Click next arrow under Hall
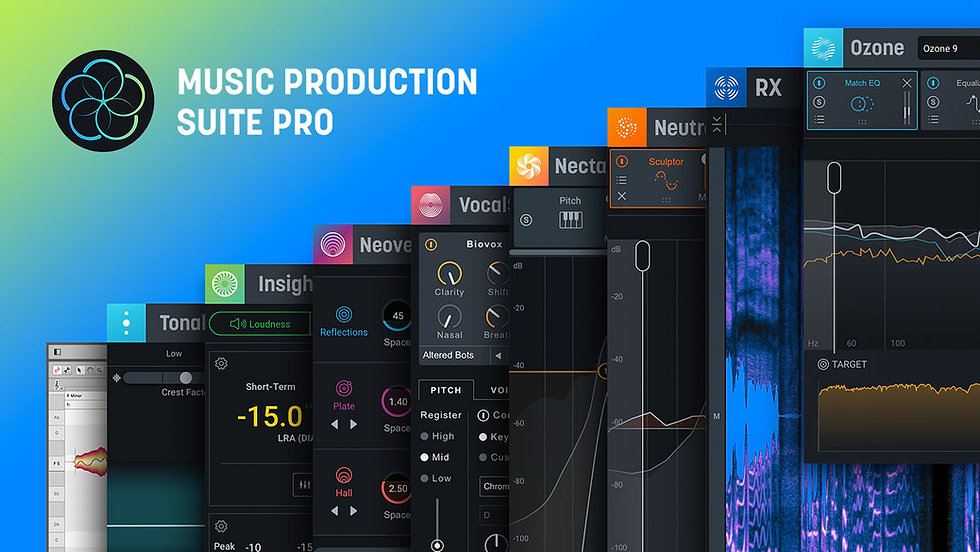The height and width of the screenshot is (552, 980). [354, 511]
